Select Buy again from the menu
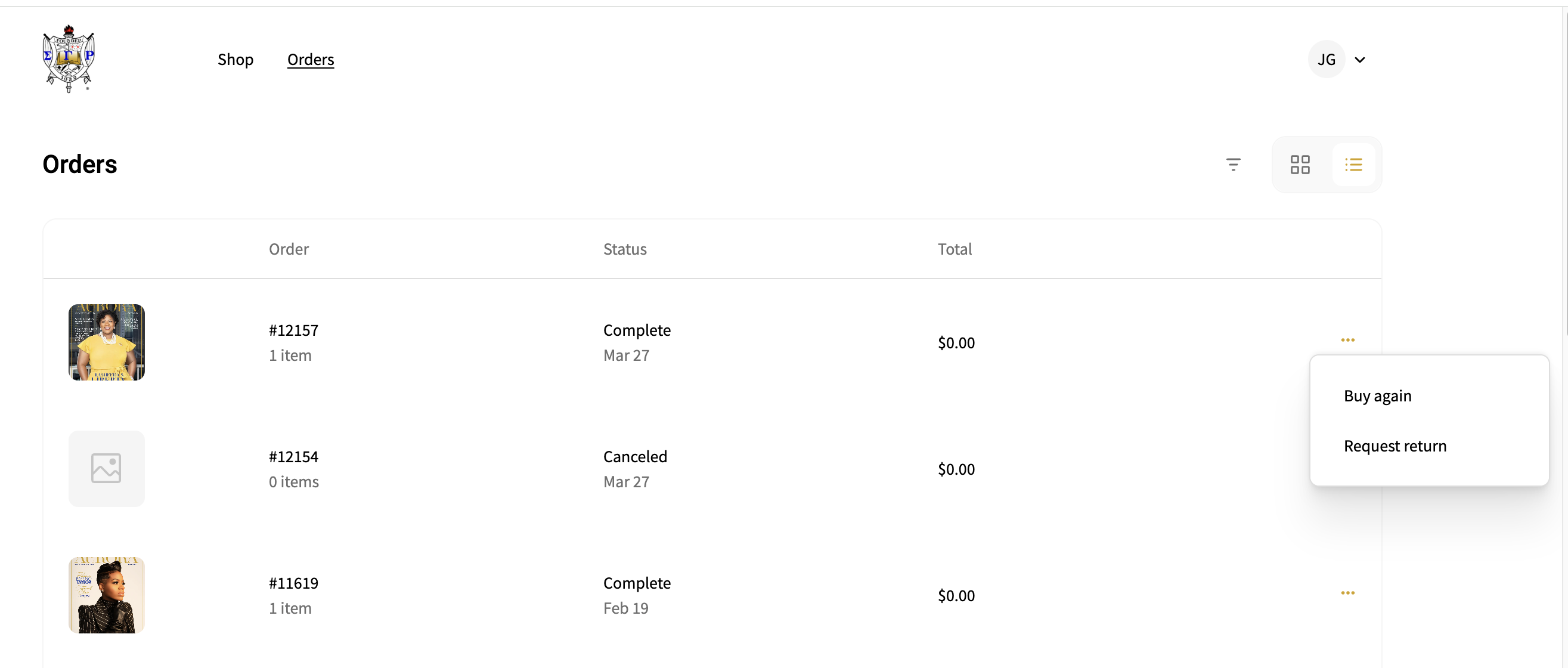Viewport: 1568px width, 668px height. [x=1377, y=396]
